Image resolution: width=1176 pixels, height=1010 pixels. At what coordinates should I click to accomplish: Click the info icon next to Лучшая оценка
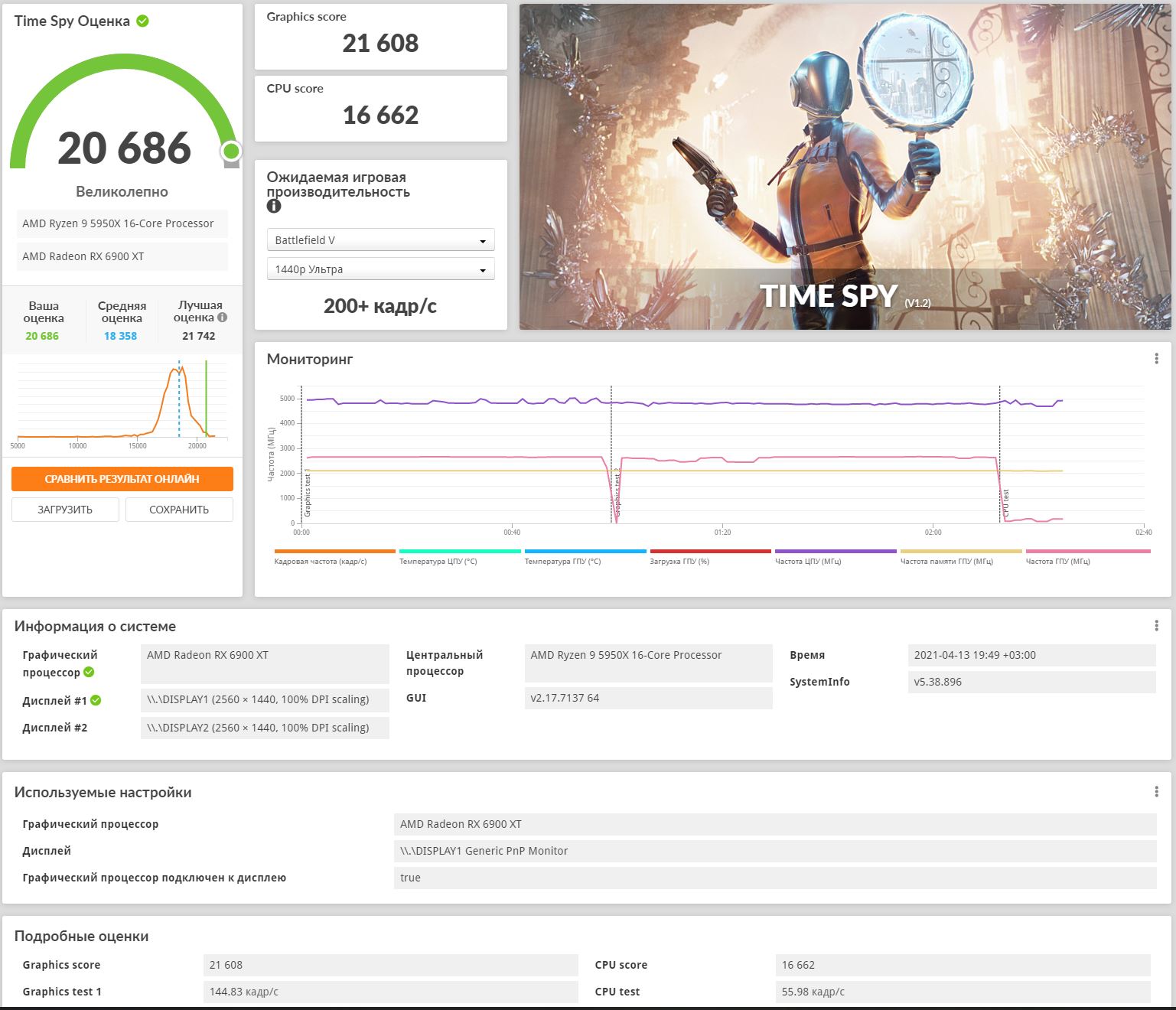pyautogui.click(x=222, y=317)
